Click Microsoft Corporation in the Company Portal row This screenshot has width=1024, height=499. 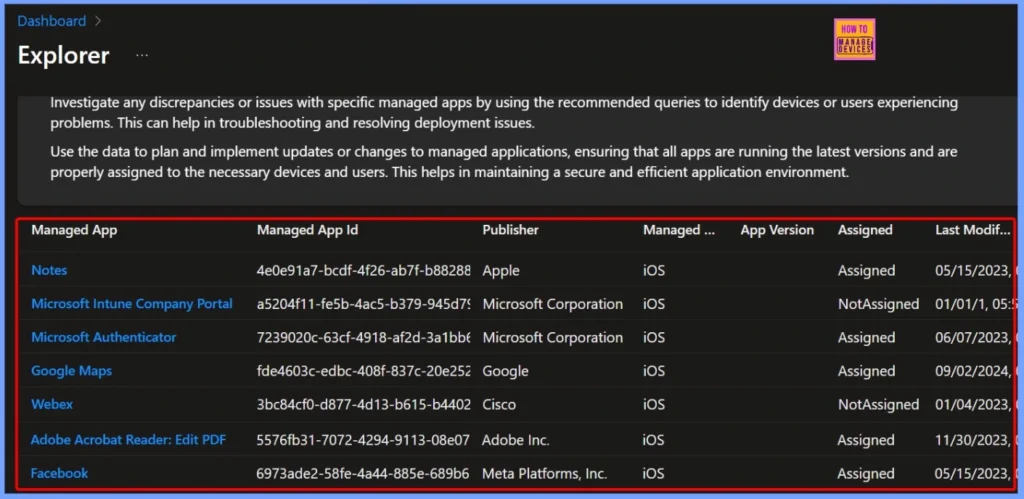[x=552, y=304]
